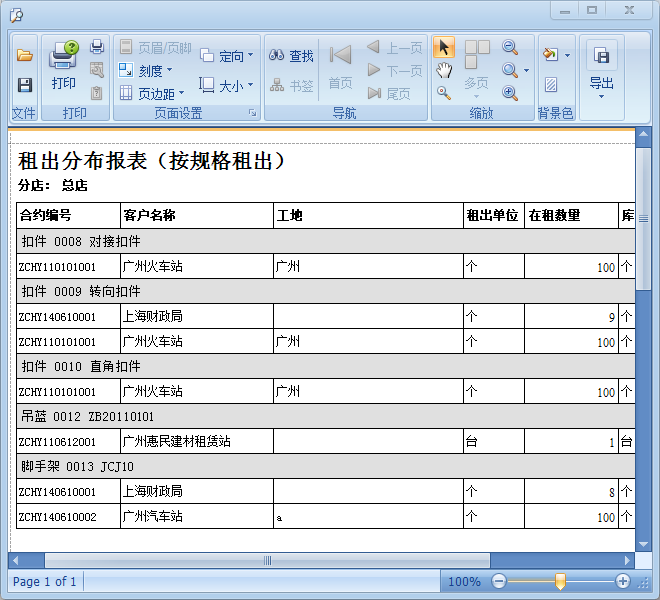660x600 pixels.
Task: Click the 100% zoom level label
Action: (x=464, y=582)
